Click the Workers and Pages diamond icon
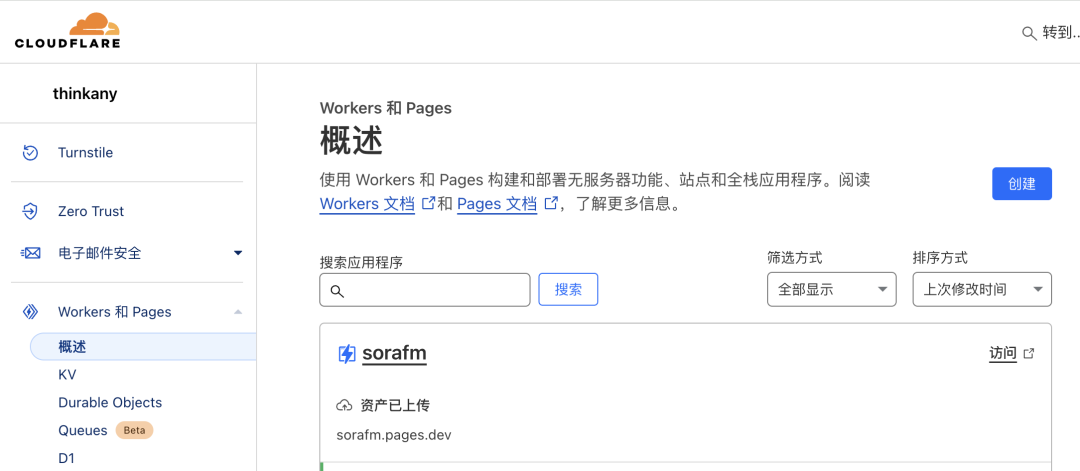This screenshot has height=471, width=1080. click(30, 312)
